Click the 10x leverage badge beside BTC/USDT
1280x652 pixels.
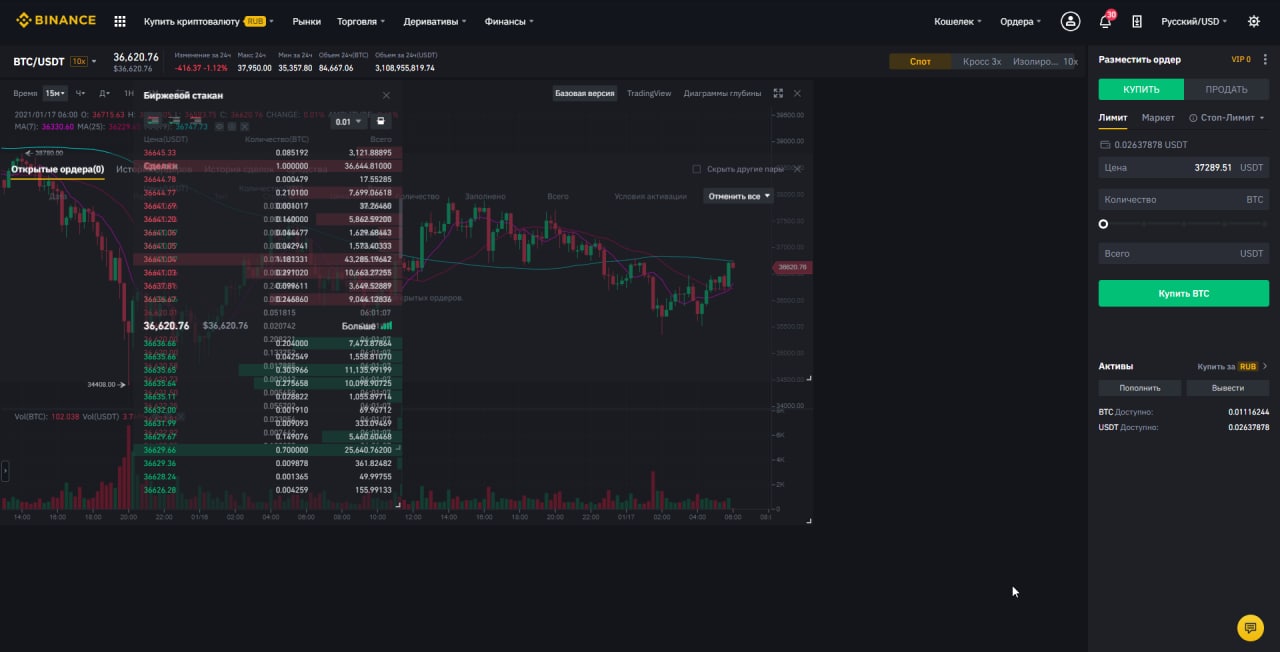point(79,61)
